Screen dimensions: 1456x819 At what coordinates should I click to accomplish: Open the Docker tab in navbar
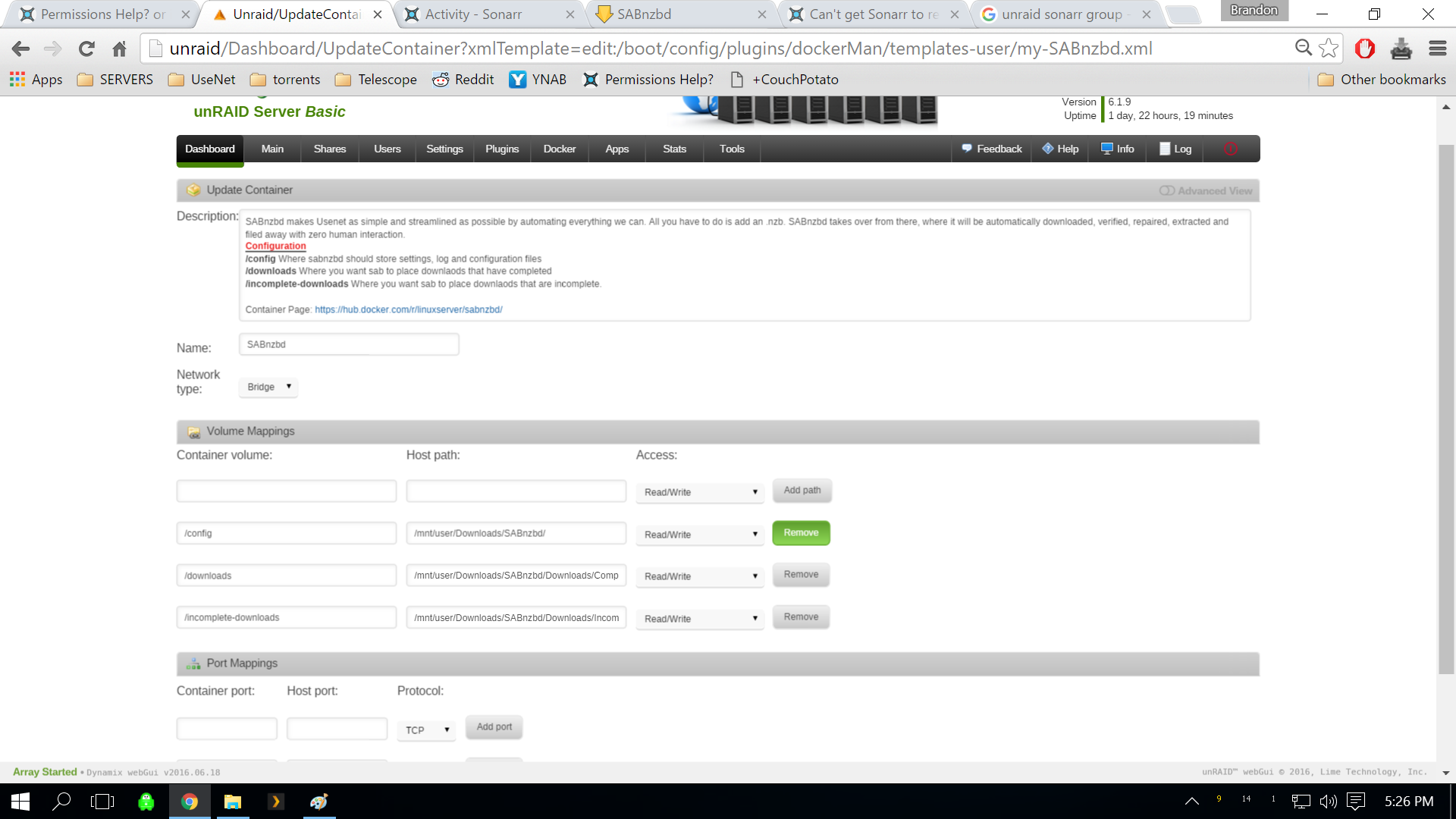pyautogui.click(x=559, y=149)
